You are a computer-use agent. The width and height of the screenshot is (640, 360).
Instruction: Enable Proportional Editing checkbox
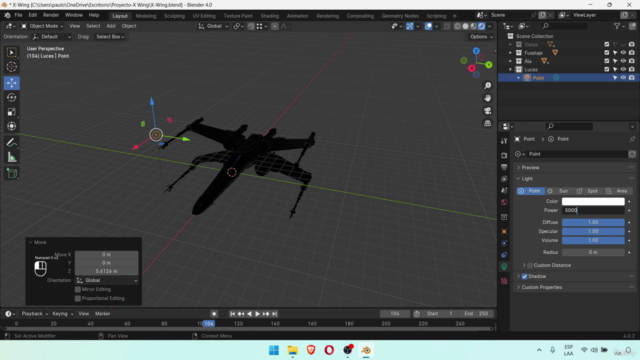(78, 298)
